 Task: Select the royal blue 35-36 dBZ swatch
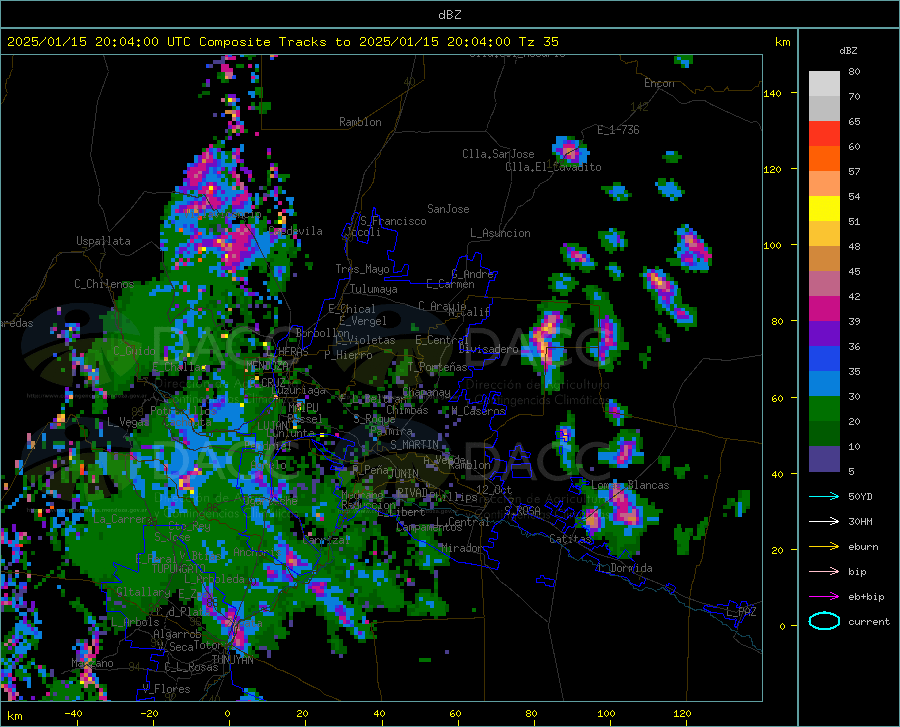point(824,359)
